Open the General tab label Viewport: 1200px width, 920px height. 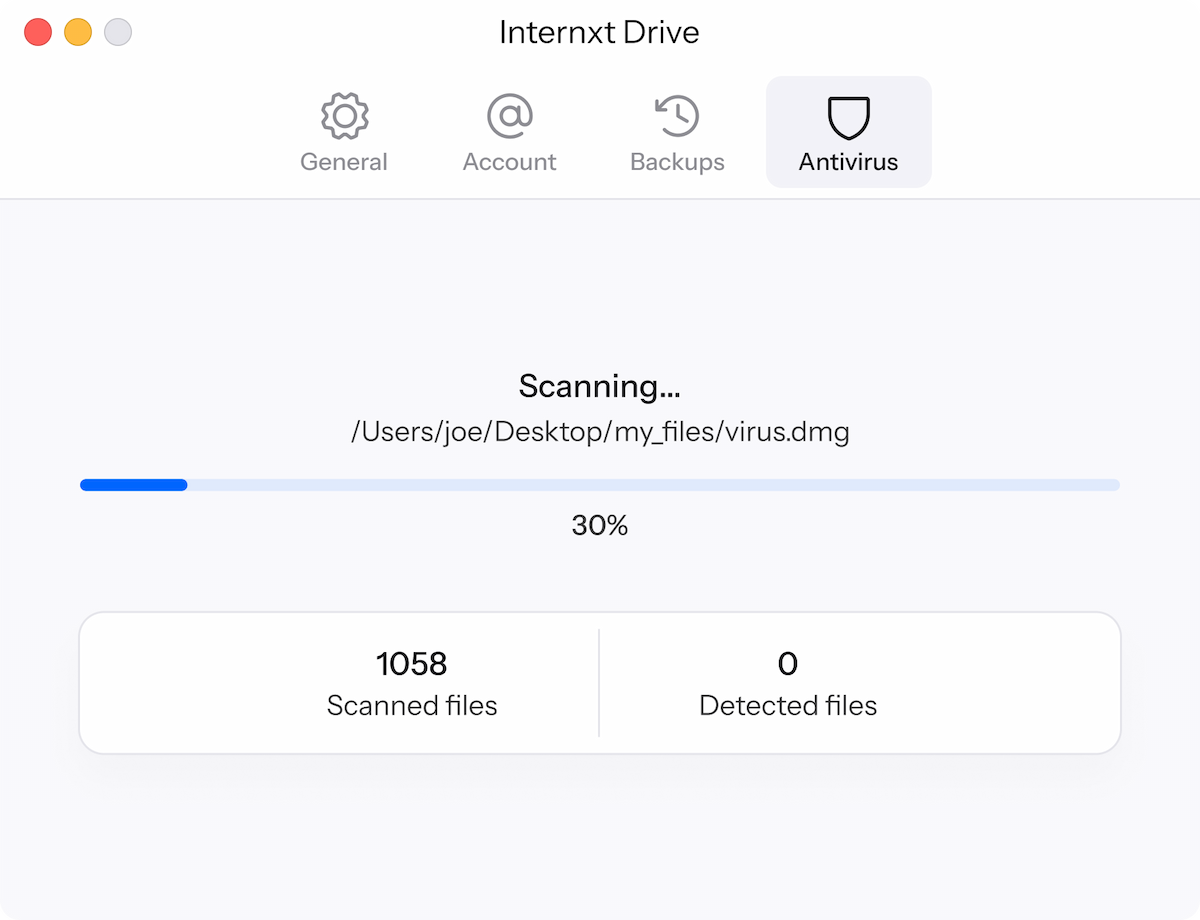344,162
